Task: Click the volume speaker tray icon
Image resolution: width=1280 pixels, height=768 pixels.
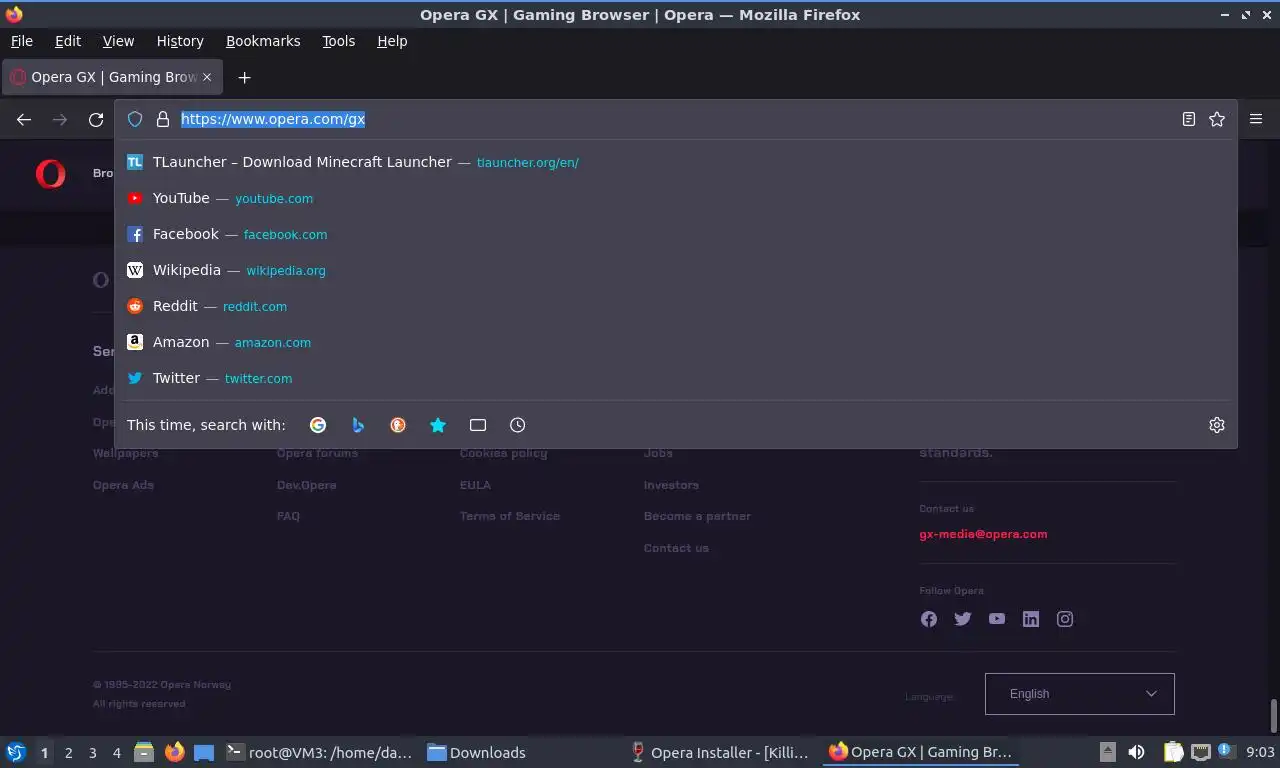Action: coord(1137,752)
